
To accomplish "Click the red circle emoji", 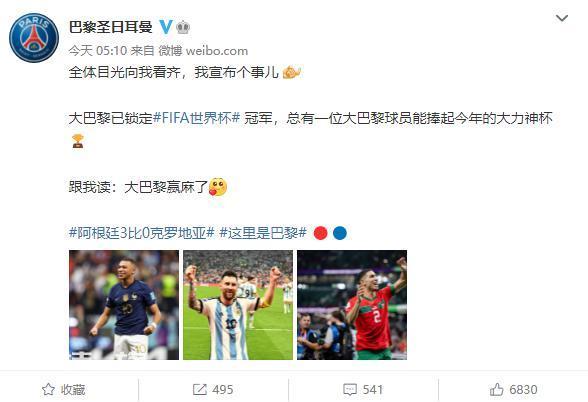I will tap(320, 233).
